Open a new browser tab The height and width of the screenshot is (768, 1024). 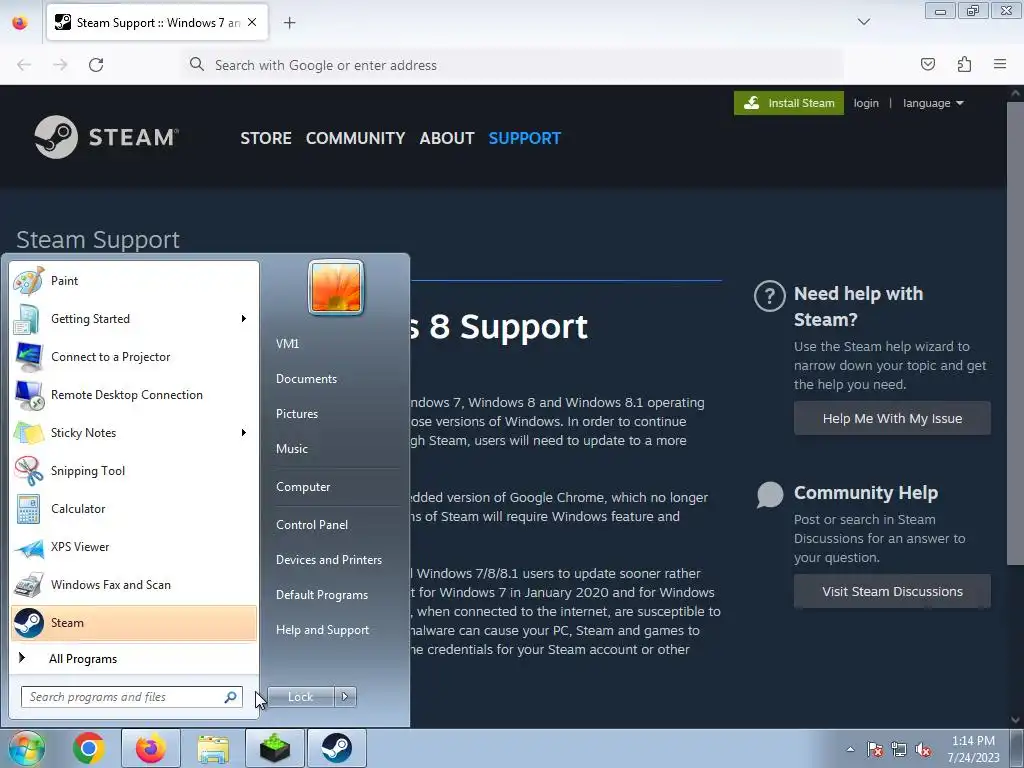click(x=290, y=23)
